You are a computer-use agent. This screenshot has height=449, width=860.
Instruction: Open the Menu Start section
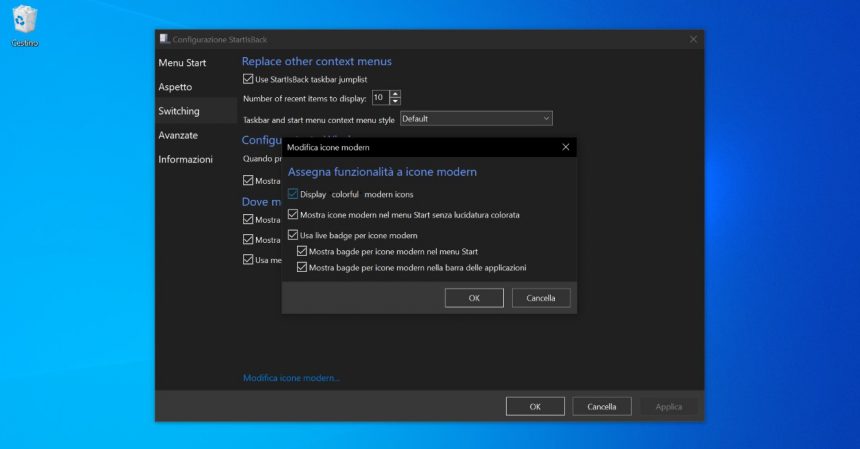182,63
